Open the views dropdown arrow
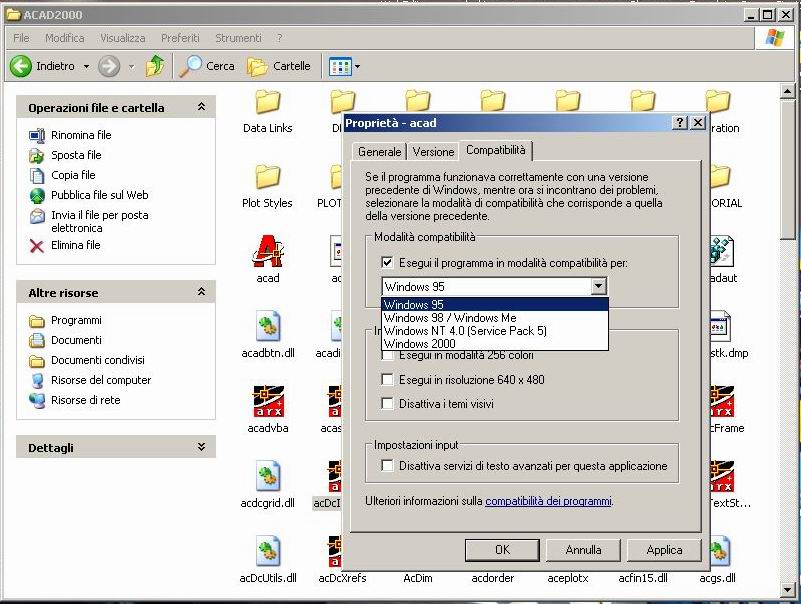 coord(357,66)
